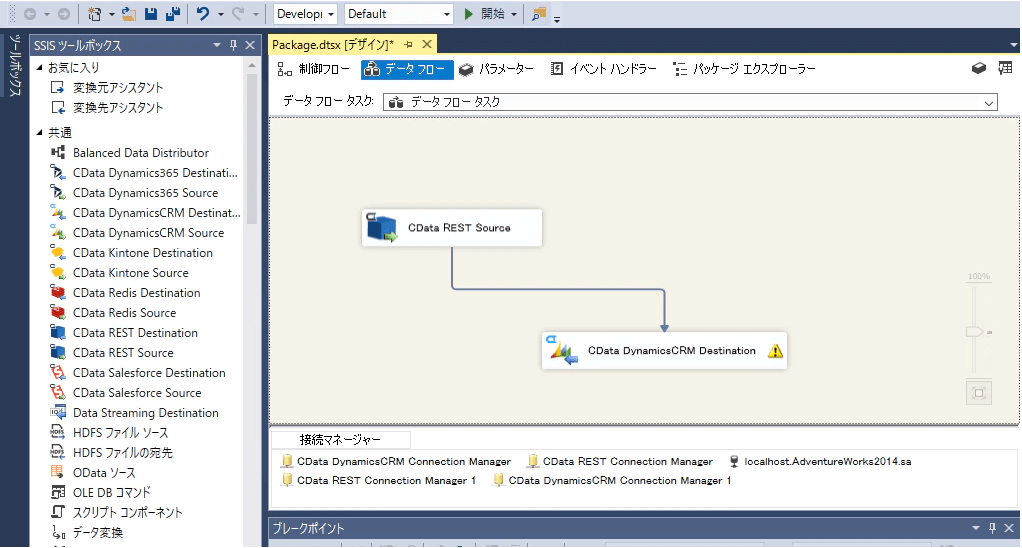Click the CData DynamicsCRM Destination component icon on canvas
Image resolution: width=1022 pixels, height=548 pixels.
[562, 351]
